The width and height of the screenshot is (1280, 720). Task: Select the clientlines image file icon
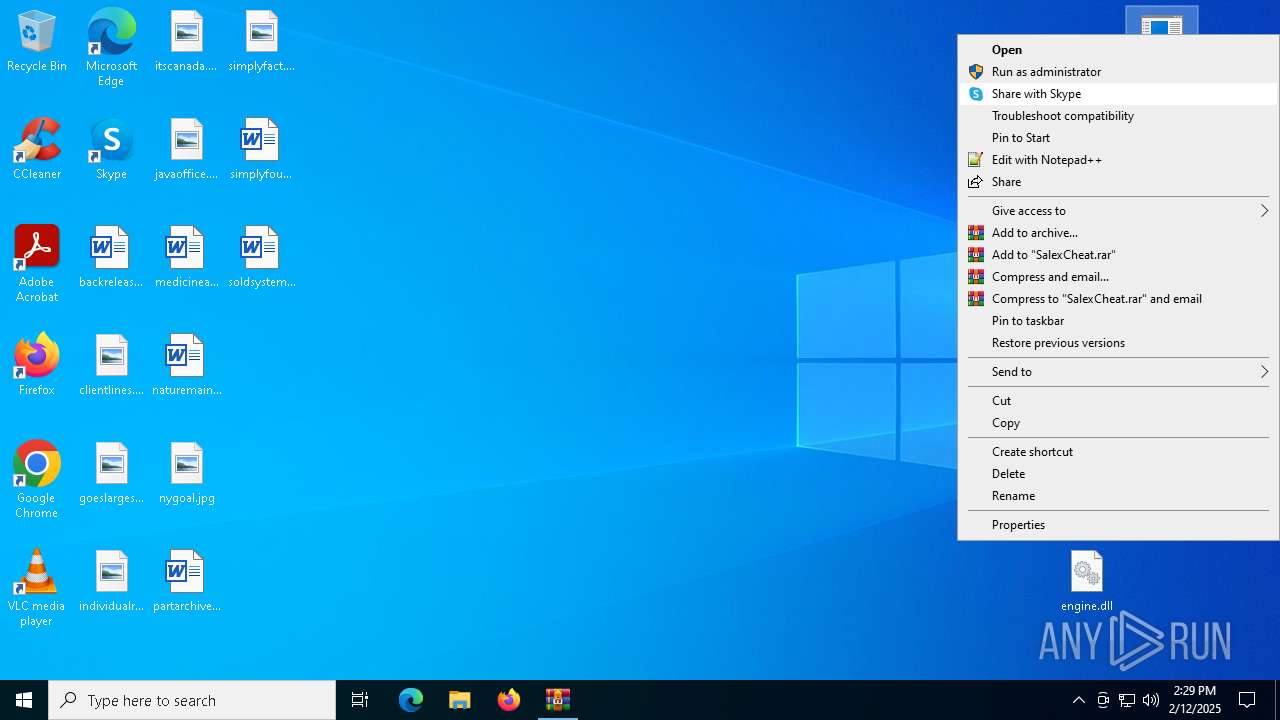pos(111,365)
